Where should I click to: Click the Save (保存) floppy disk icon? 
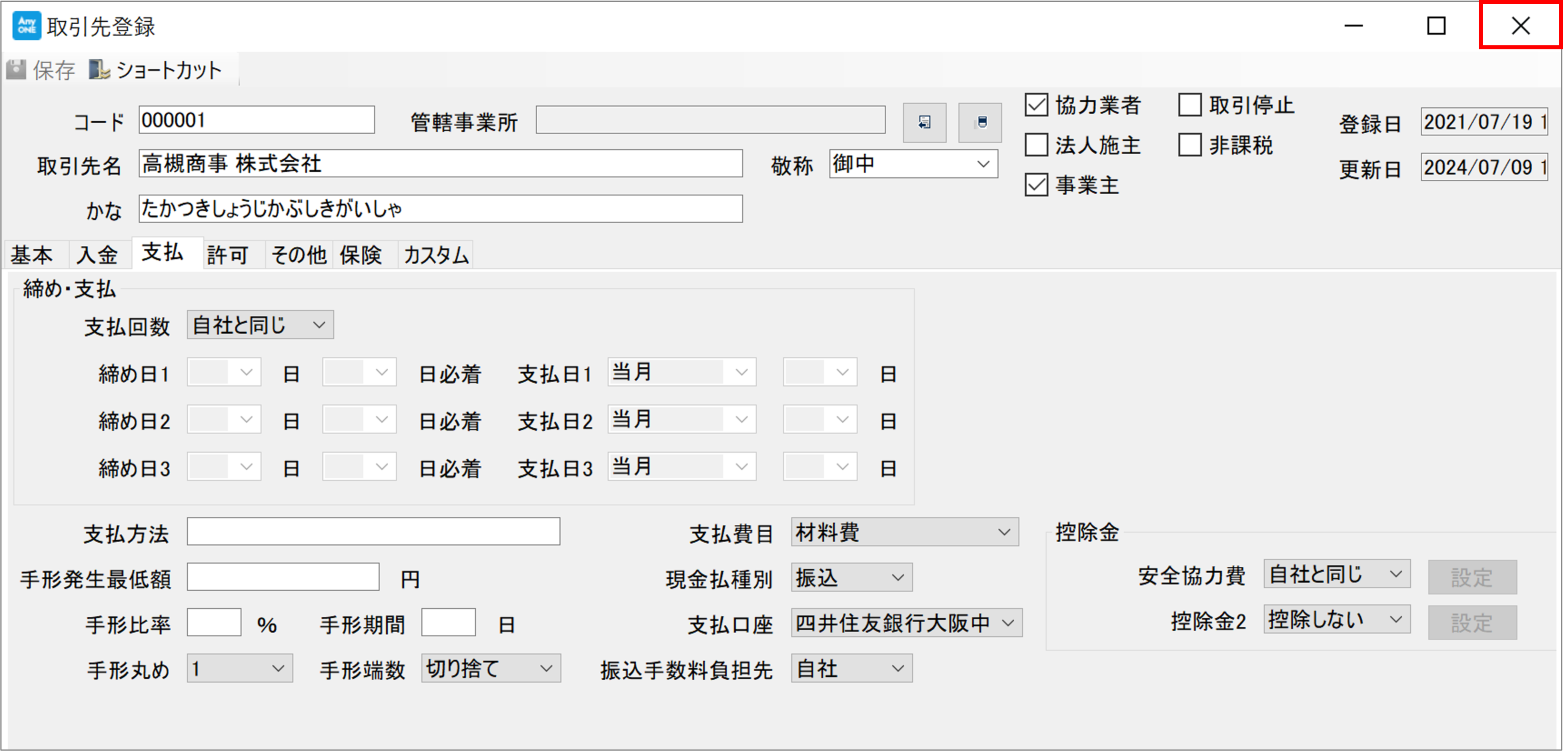[17, 71]
